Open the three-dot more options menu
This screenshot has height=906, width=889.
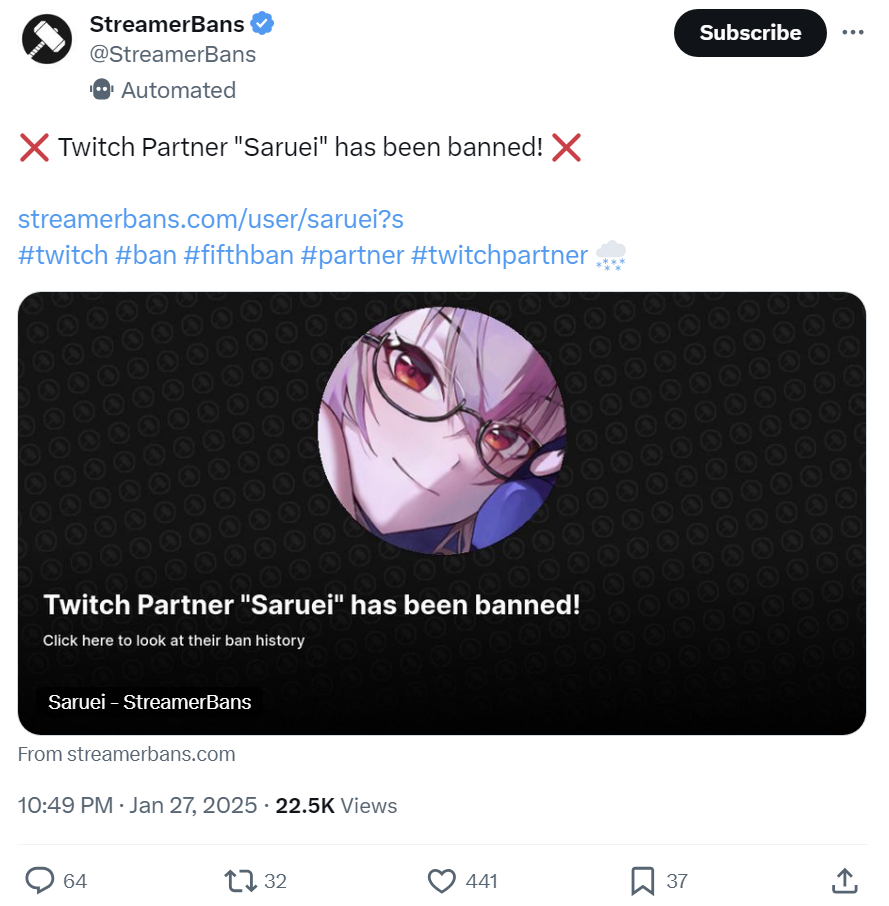point(852,33)
